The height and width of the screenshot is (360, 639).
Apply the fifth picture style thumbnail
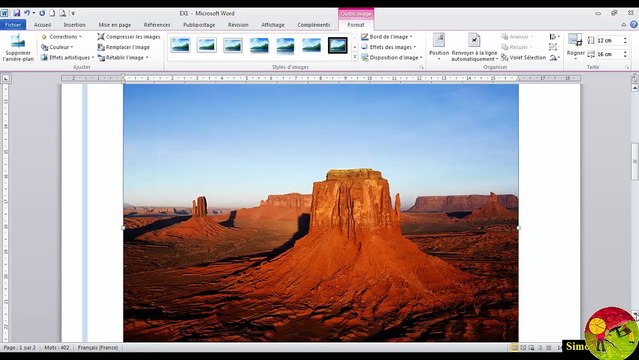pos(285,45)
